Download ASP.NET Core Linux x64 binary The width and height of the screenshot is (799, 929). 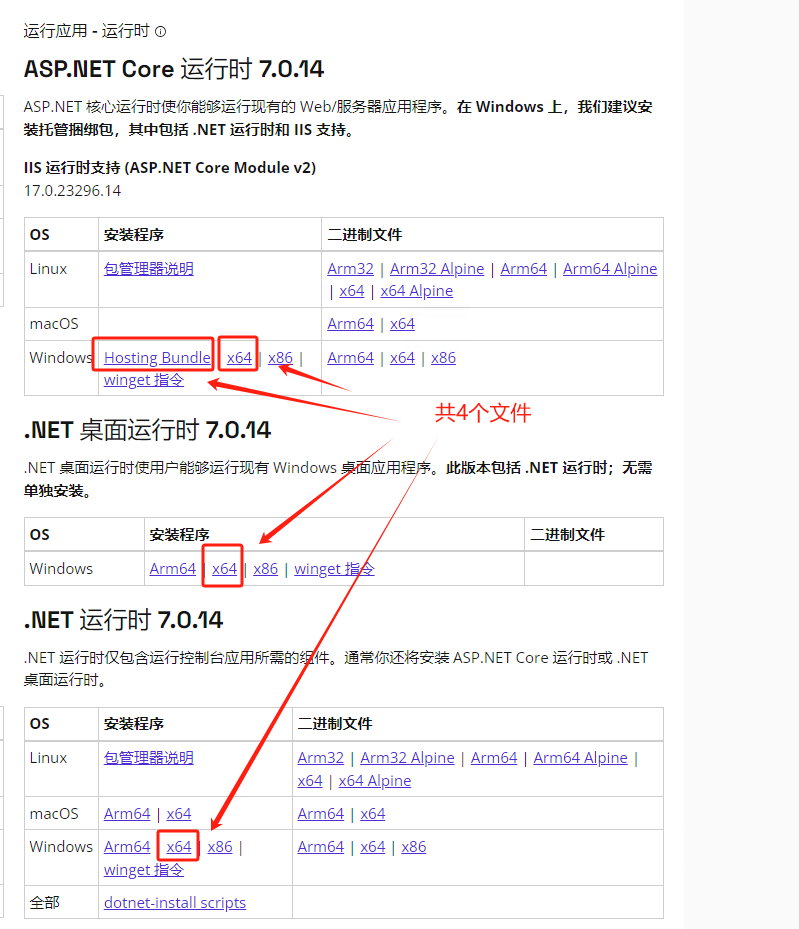point(352,291)
